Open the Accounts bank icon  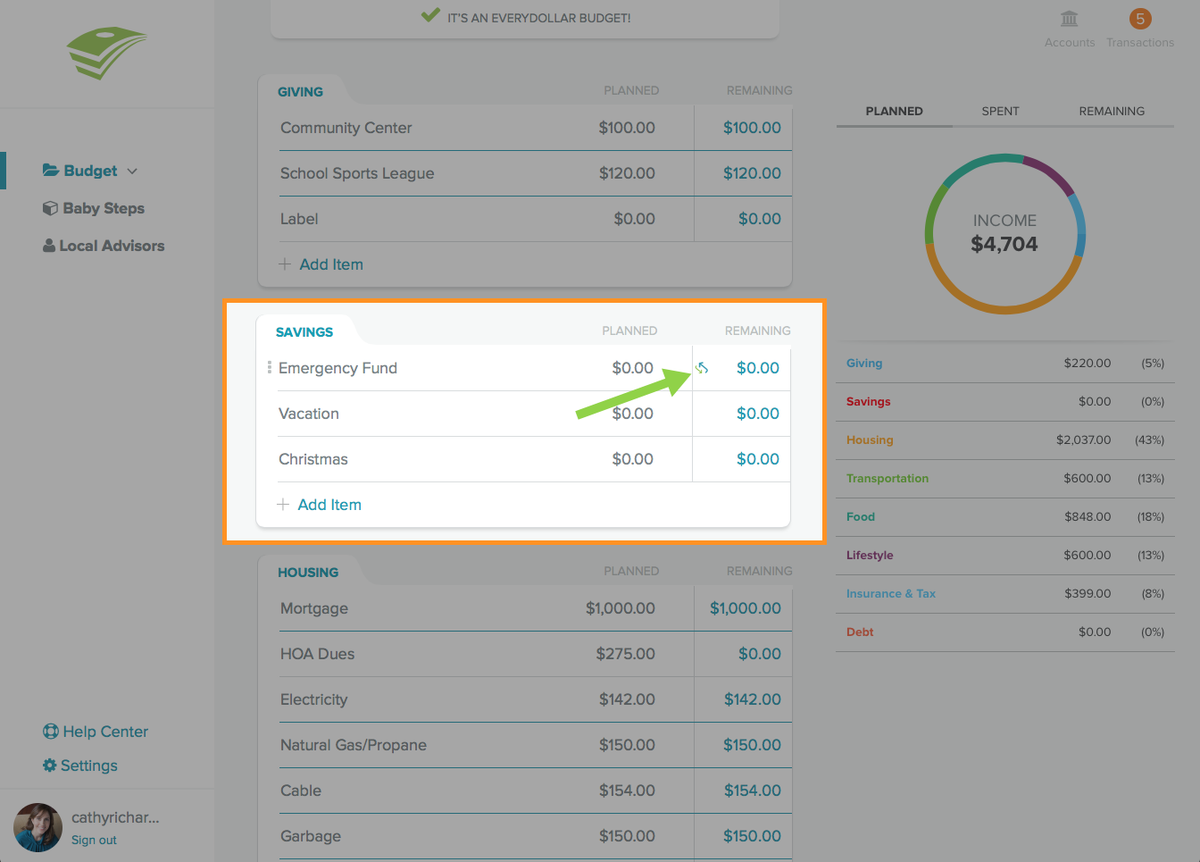pos(1069,19)
